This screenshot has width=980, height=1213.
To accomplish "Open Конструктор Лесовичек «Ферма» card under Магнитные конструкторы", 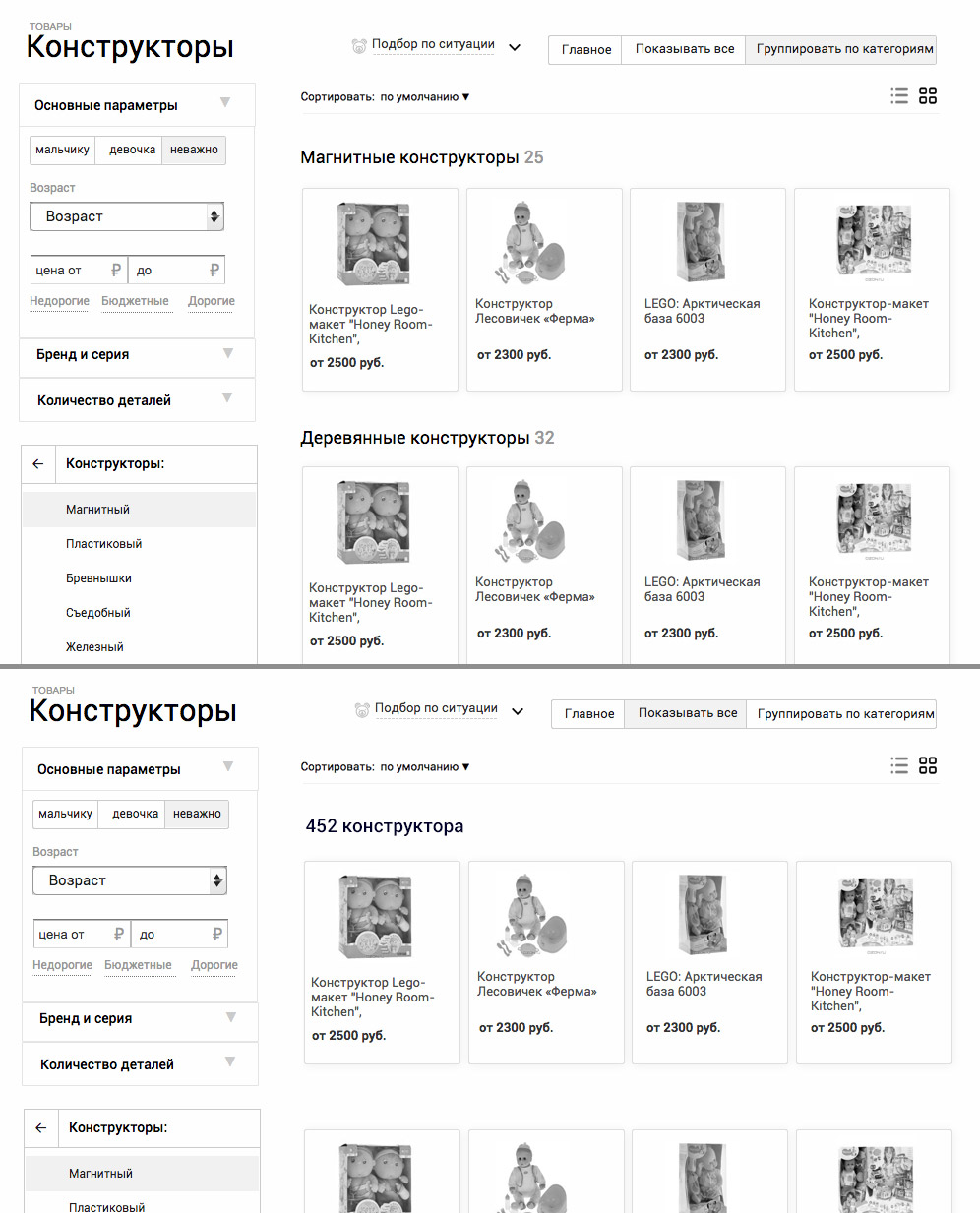I will pyautogui.click(x=544, y=290).
